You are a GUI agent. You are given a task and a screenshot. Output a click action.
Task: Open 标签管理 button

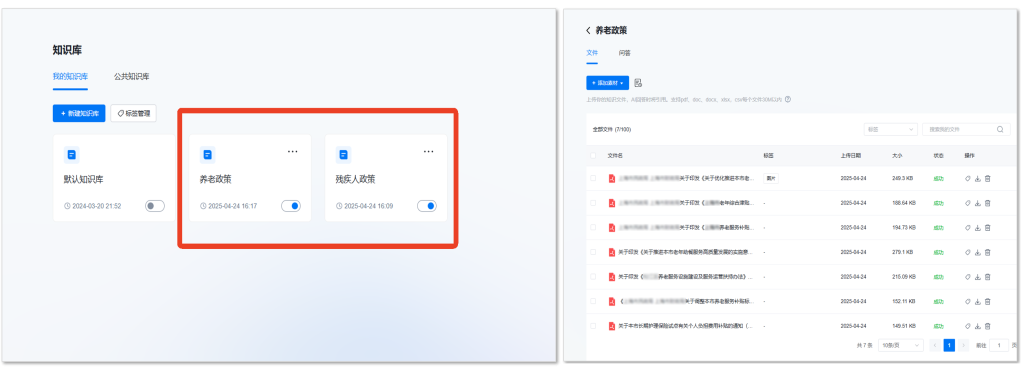click(x=133, y=113)
